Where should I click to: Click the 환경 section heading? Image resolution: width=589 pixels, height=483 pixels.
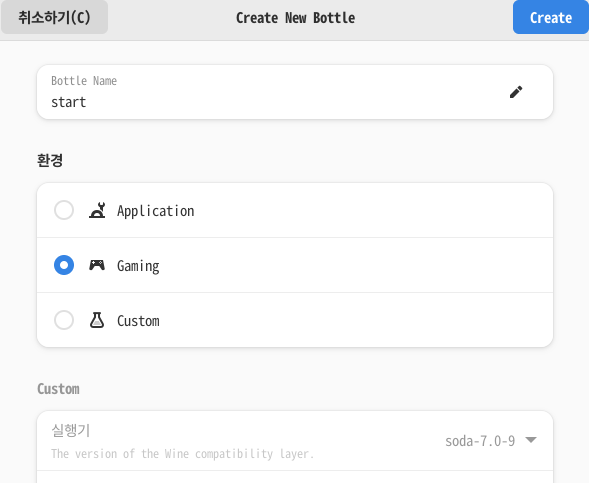[50, 160]
